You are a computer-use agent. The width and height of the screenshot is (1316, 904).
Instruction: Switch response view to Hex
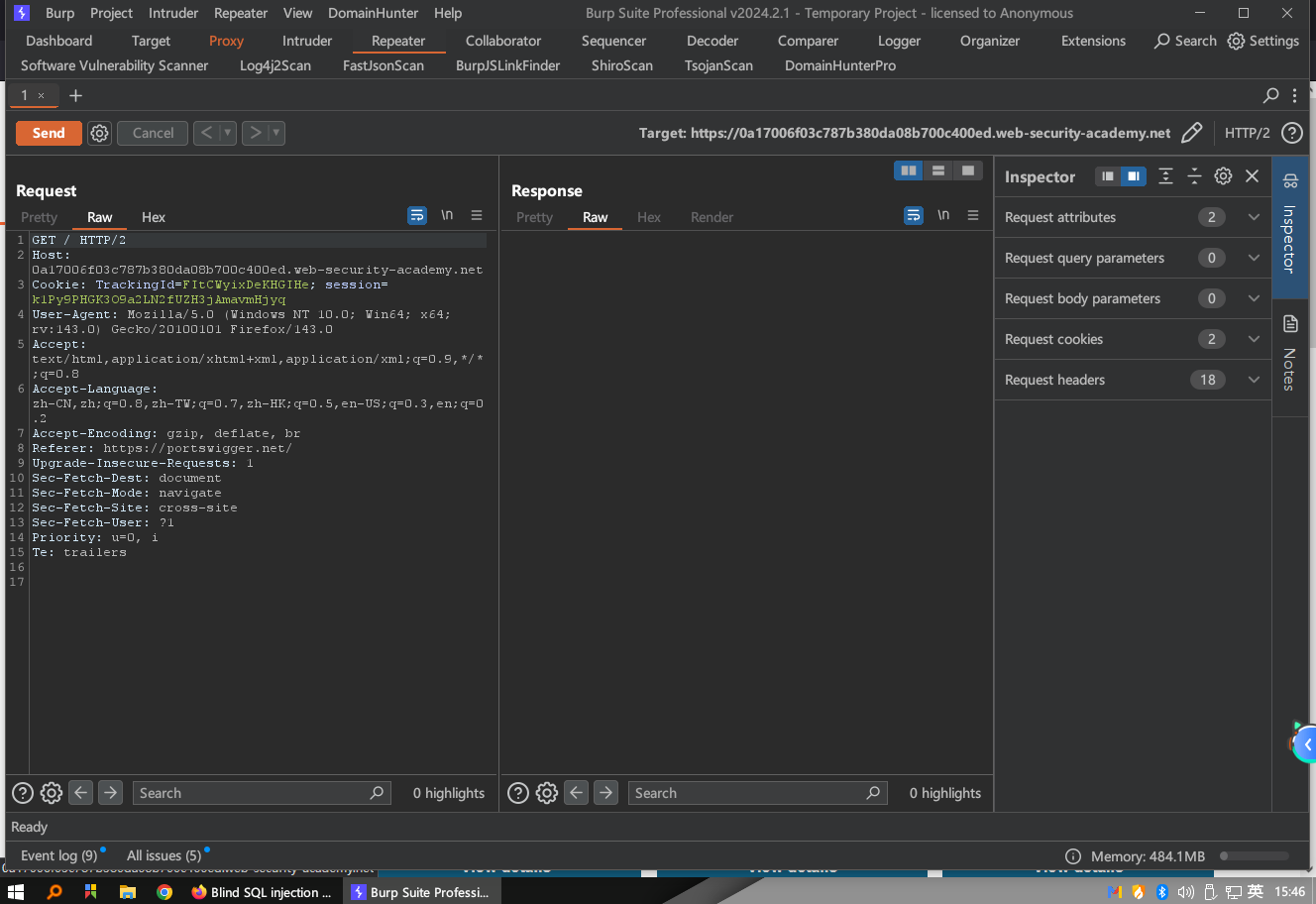pyautogui.click(x=649, y=217)
